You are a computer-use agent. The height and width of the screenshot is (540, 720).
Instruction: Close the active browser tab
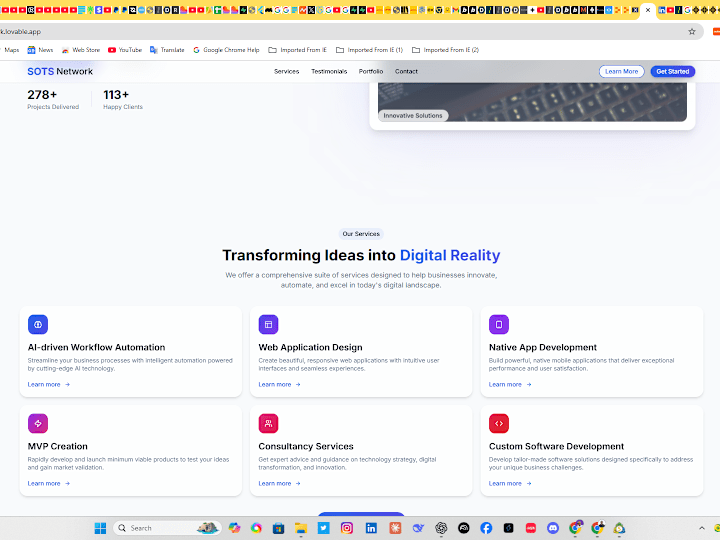point(648,10)
